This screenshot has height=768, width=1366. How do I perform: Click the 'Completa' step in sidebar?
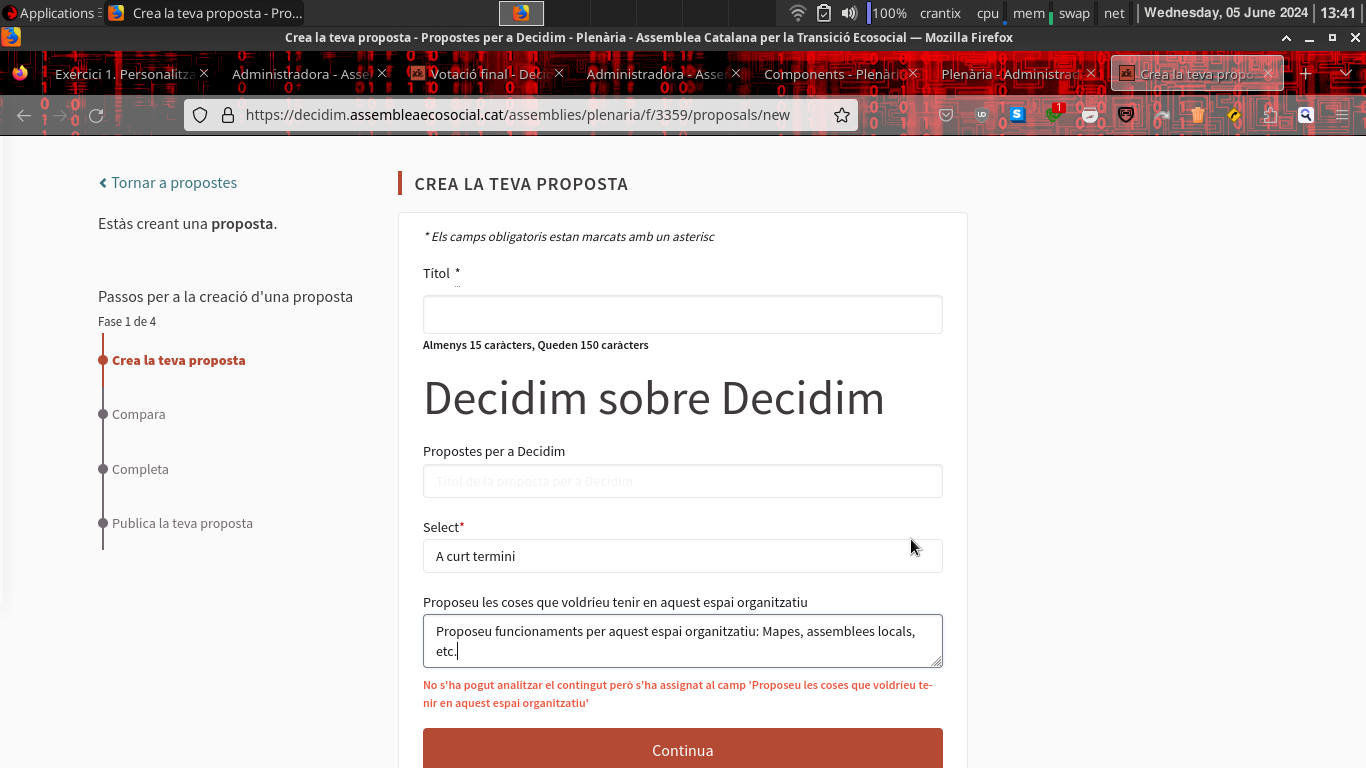click(x=140, y=469)
